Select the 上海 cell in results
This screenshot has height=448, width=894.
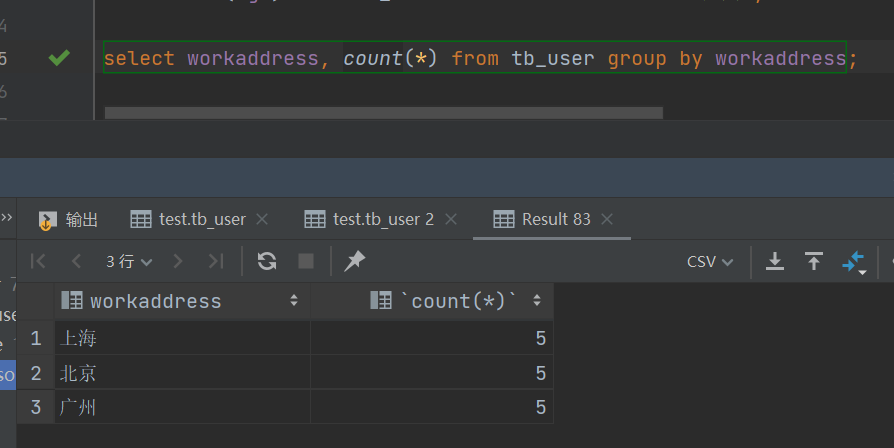180,338
